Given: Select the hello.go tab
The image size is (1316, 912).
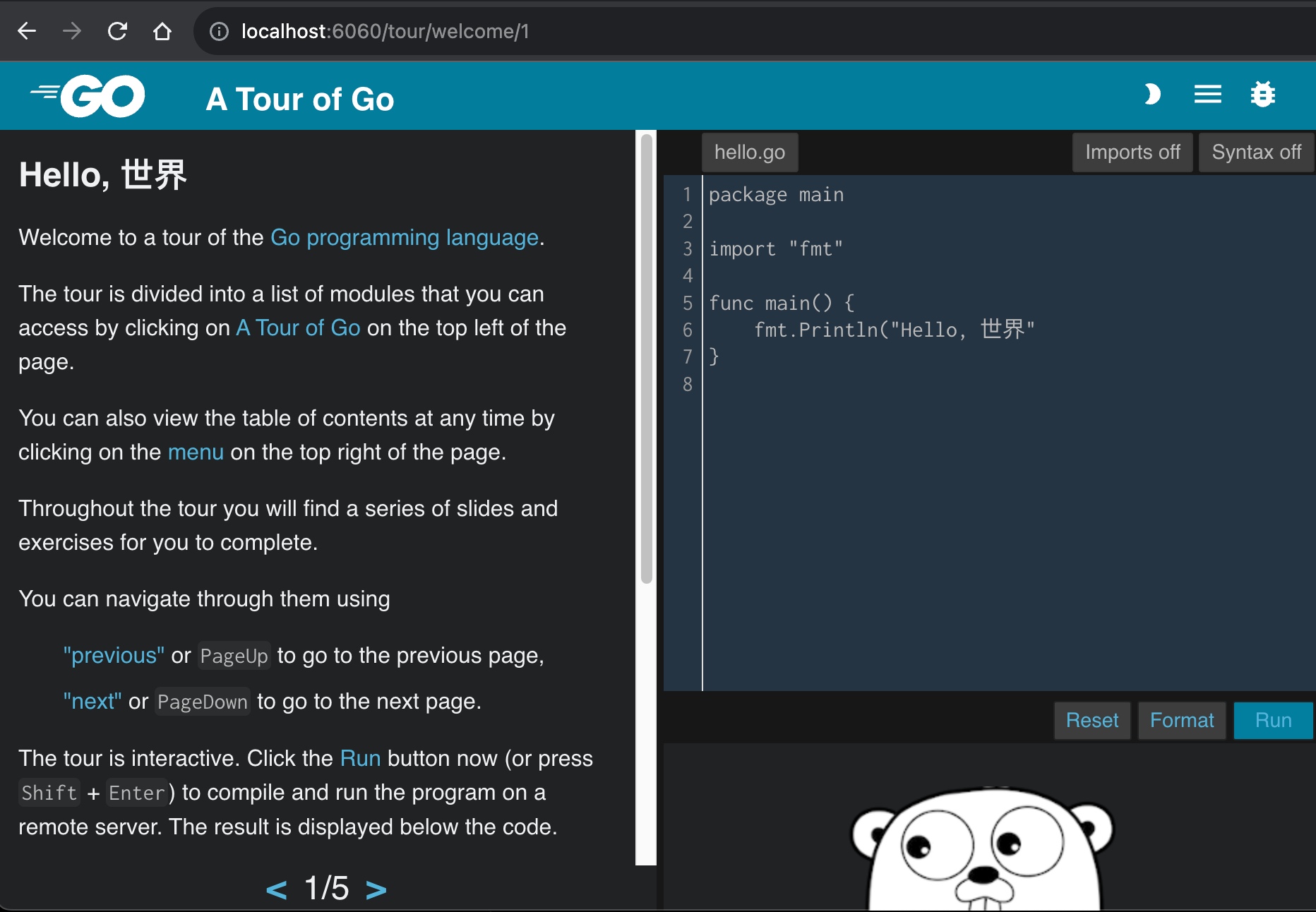Looking at the screenshot, I should (749, 152).
